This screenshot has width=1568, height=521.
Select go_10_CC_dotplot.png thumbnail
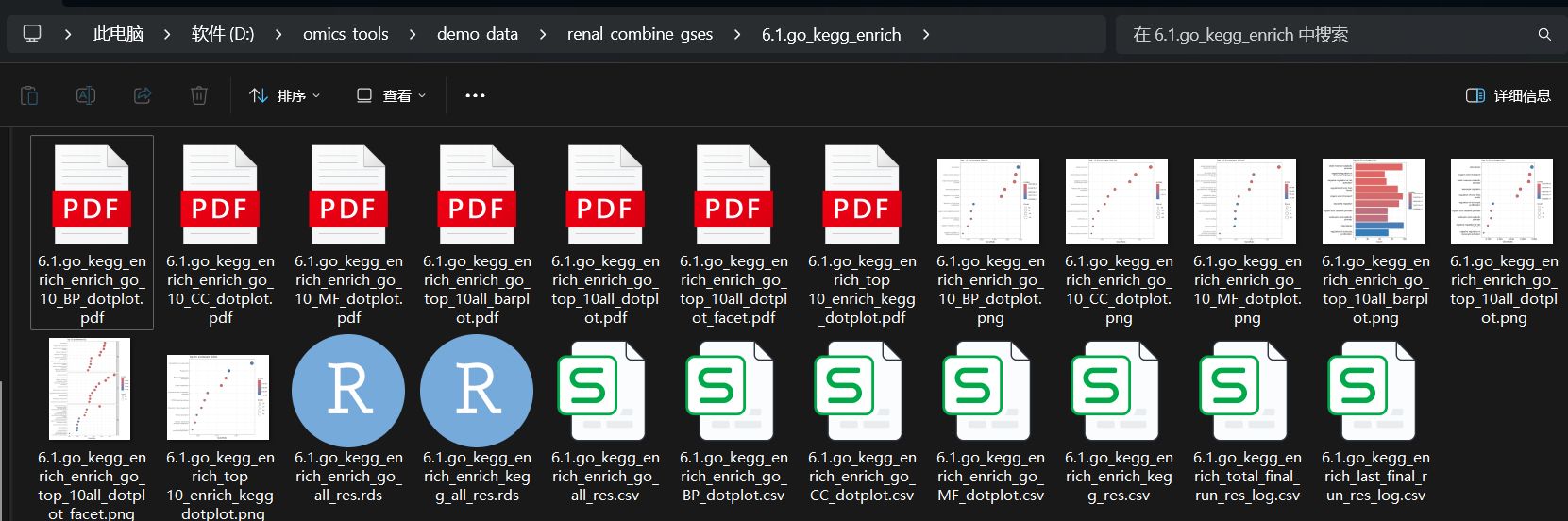point(1117,200)
